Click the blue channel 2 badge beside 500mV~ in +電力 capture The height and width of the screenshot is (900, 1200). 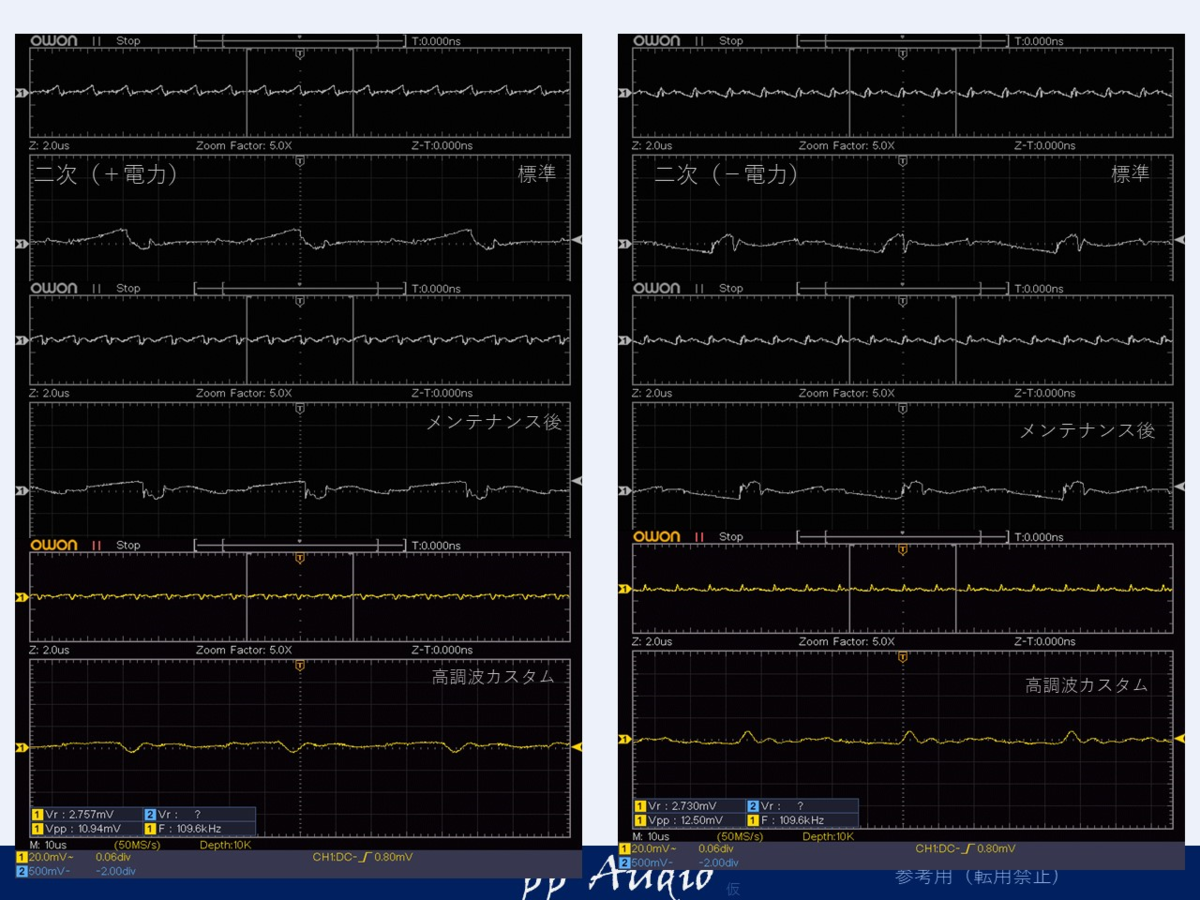coord(21,871)
